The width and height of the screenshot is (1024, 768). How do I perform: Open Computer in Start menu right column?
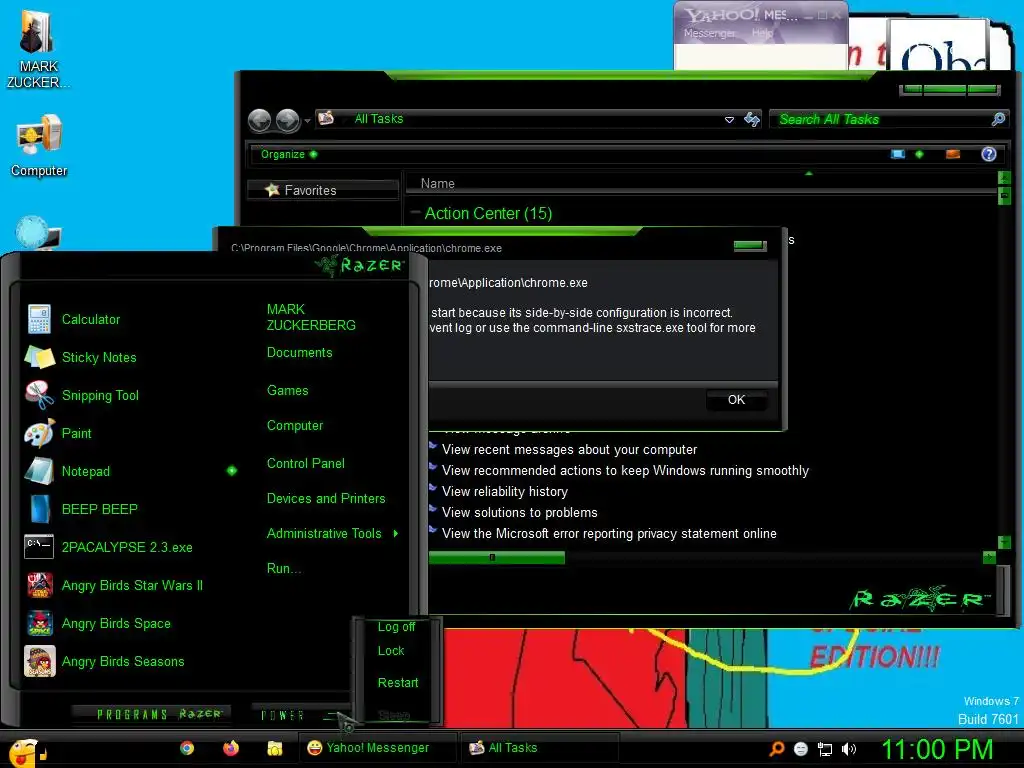pyautogui.click(x=295, y=425)
